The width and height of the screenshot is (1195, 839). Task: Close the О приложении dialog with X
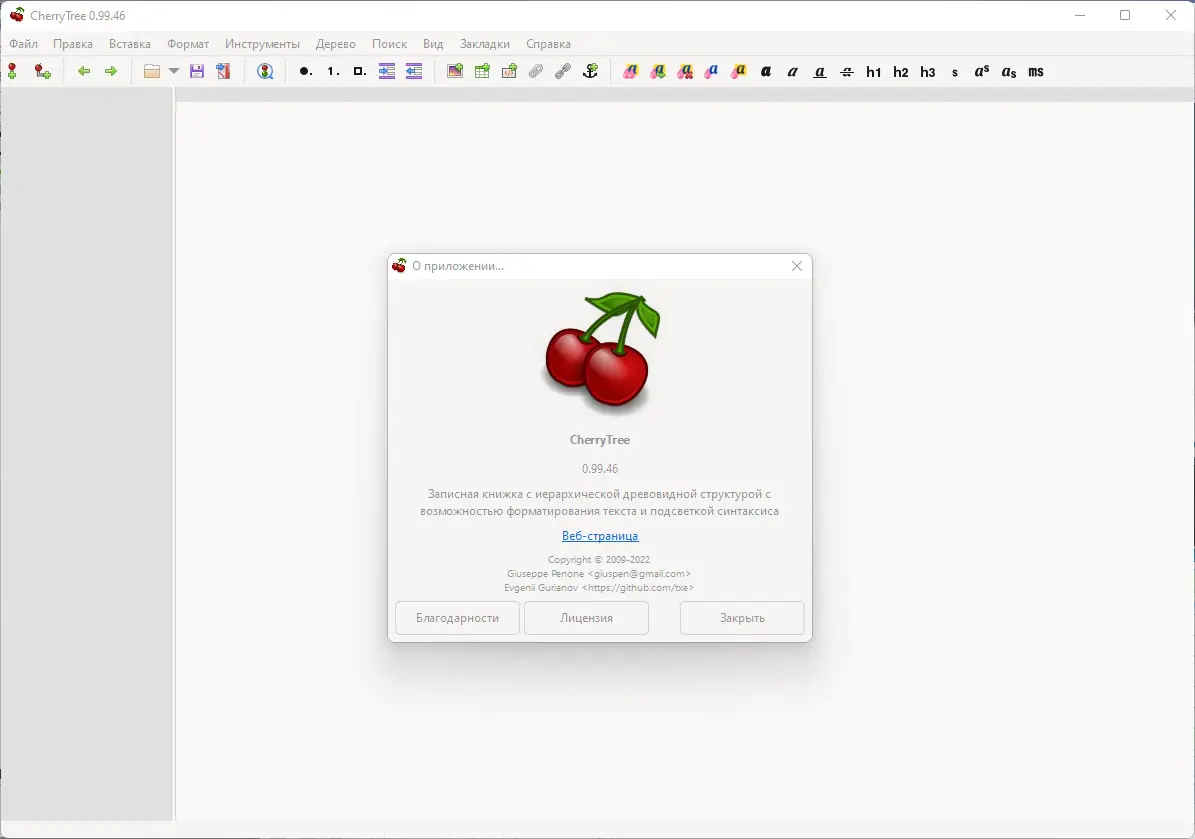796,266
